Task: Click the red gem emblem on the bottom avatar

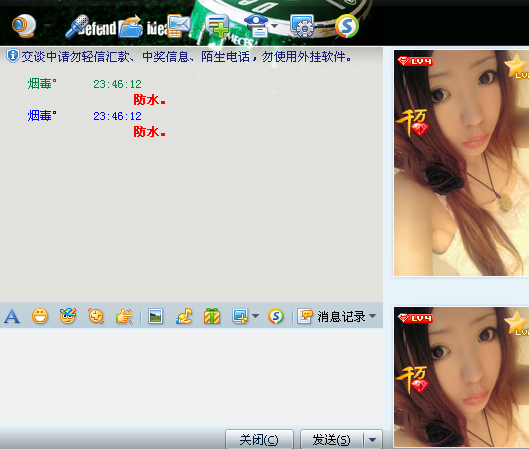Action: click(x=419, y=386)
